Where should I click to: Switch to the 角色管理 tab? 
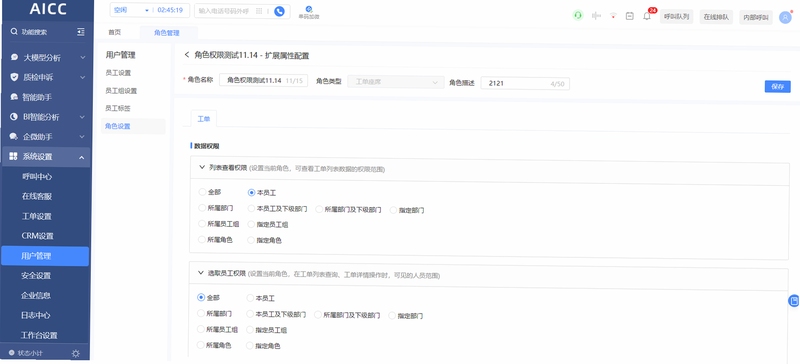[167, 33]
